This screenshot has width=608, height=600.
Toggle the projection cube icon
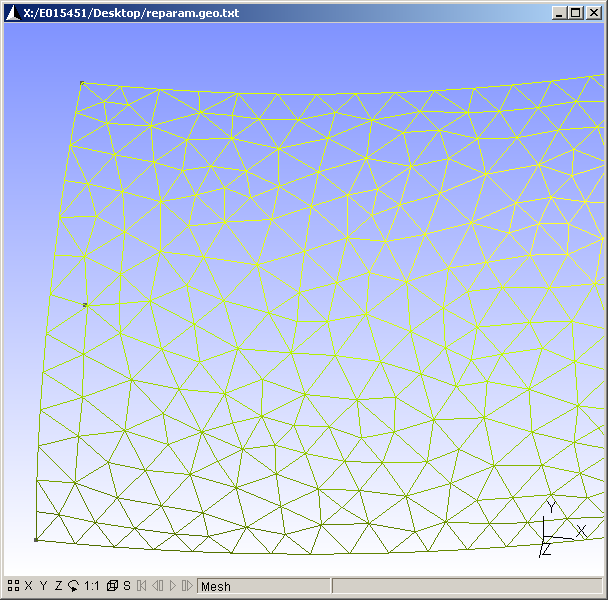click(x=112, y=586)
